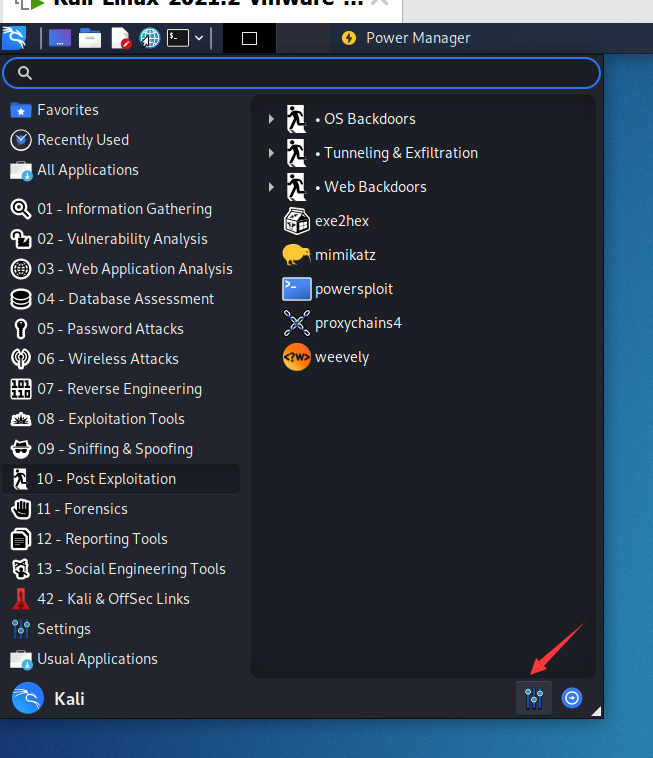Open the Web Backdoors folder entry
Image resolution: width=653 pixels, height=758 pixels.
coord(356,187)
